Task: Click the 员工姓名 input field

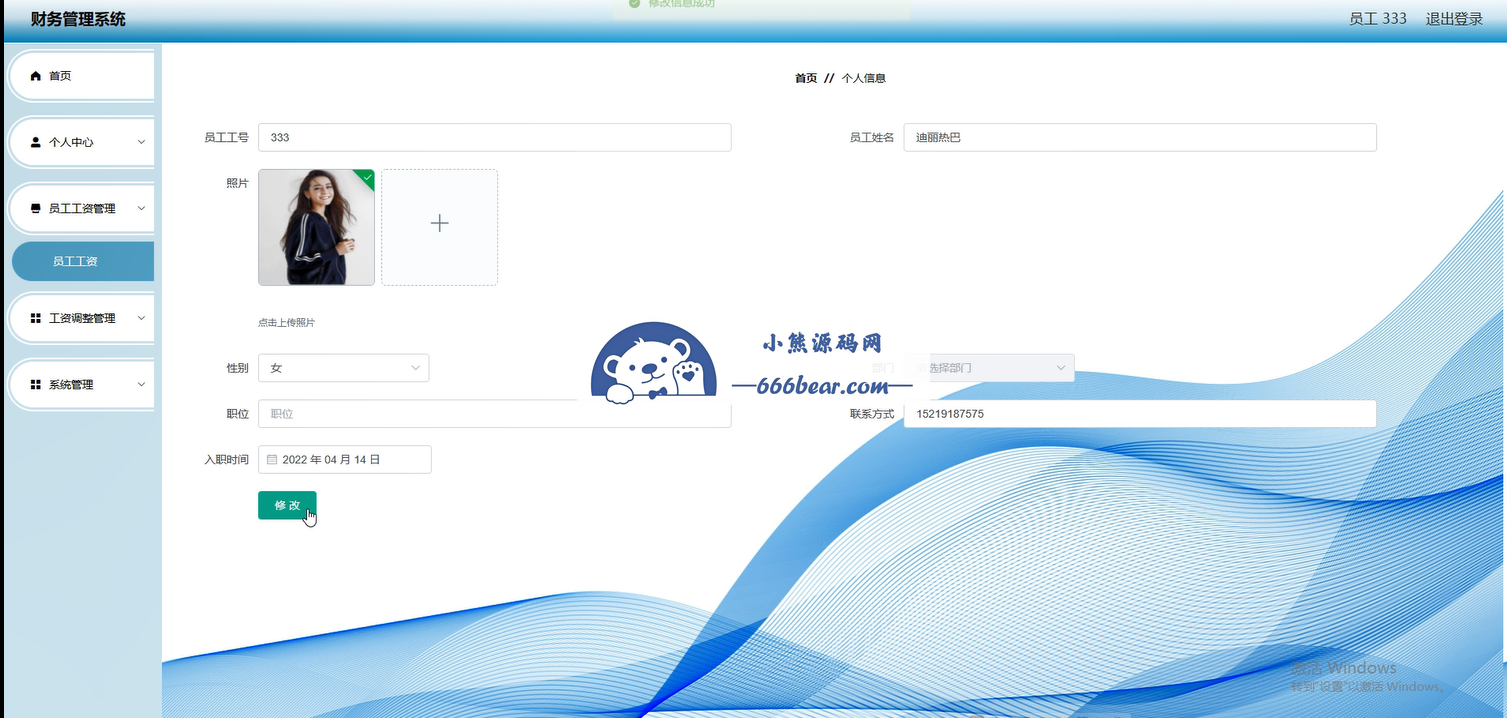Action: [x=1140, y=137]
